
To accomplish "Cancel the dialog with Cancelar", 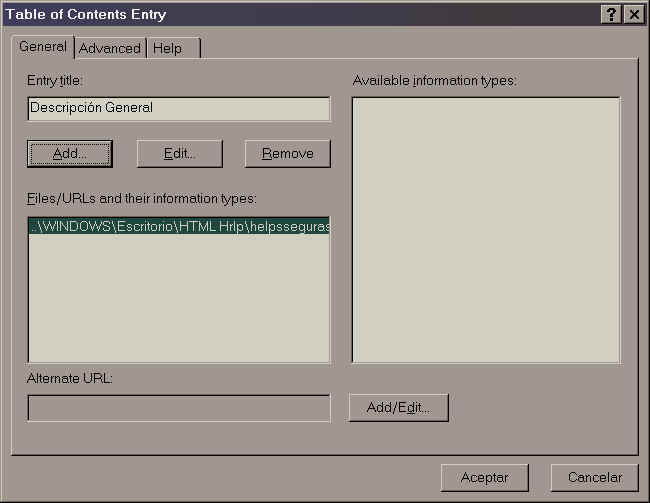I will 594,477.
